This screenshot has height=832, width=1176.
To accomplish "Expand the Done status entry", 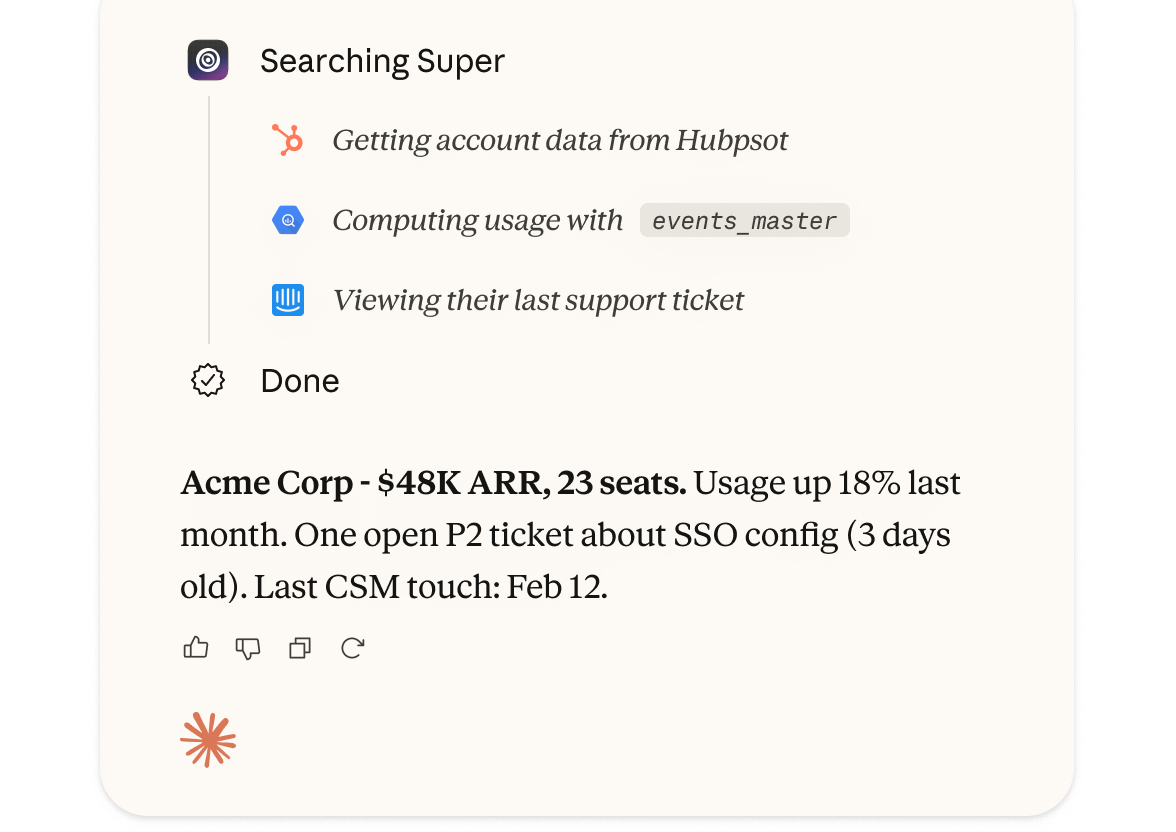I will 299,380.
